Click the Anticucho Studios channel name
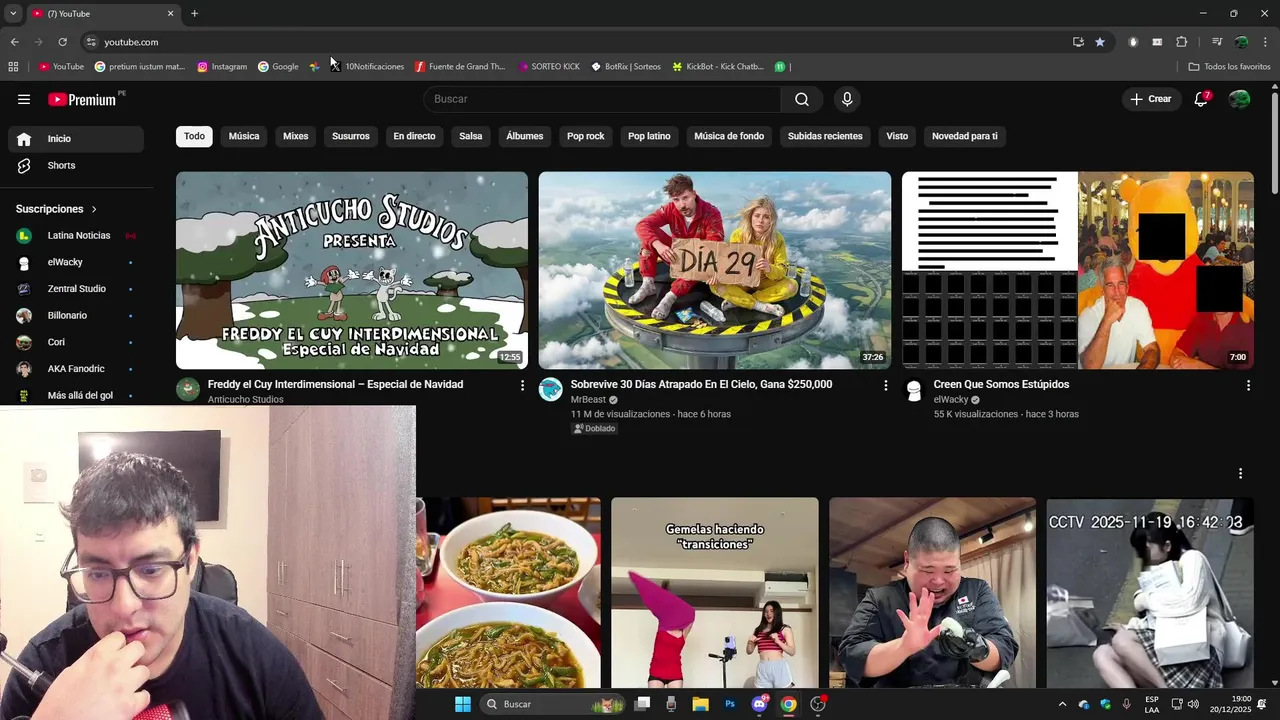This screenshot has width=1280, height=720. coord(246,400)
